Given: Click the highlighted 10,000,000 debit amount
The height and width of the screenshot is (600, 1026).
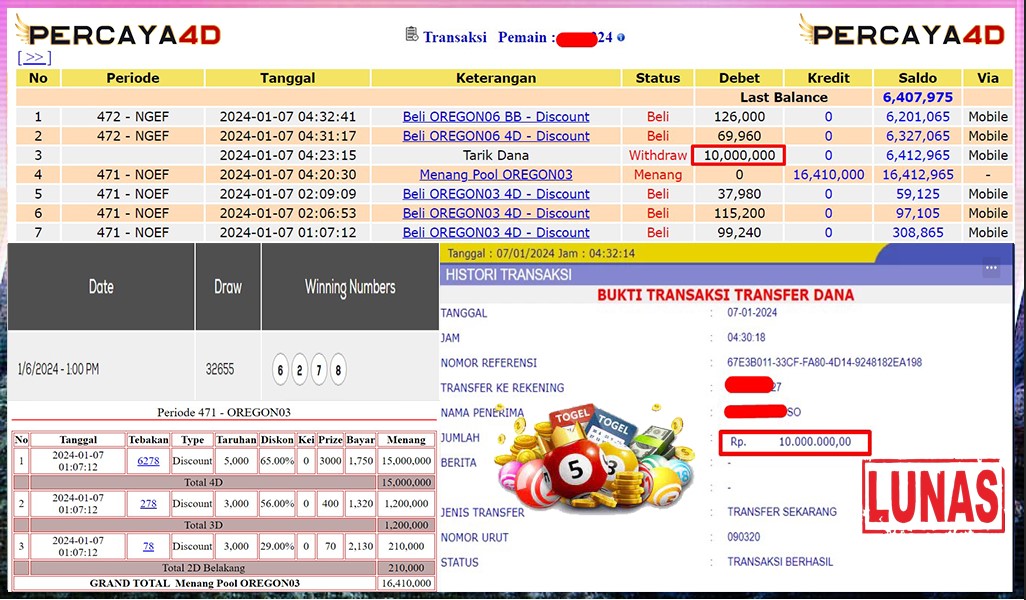Looking at the screenshot, I should tap(739, 155).
